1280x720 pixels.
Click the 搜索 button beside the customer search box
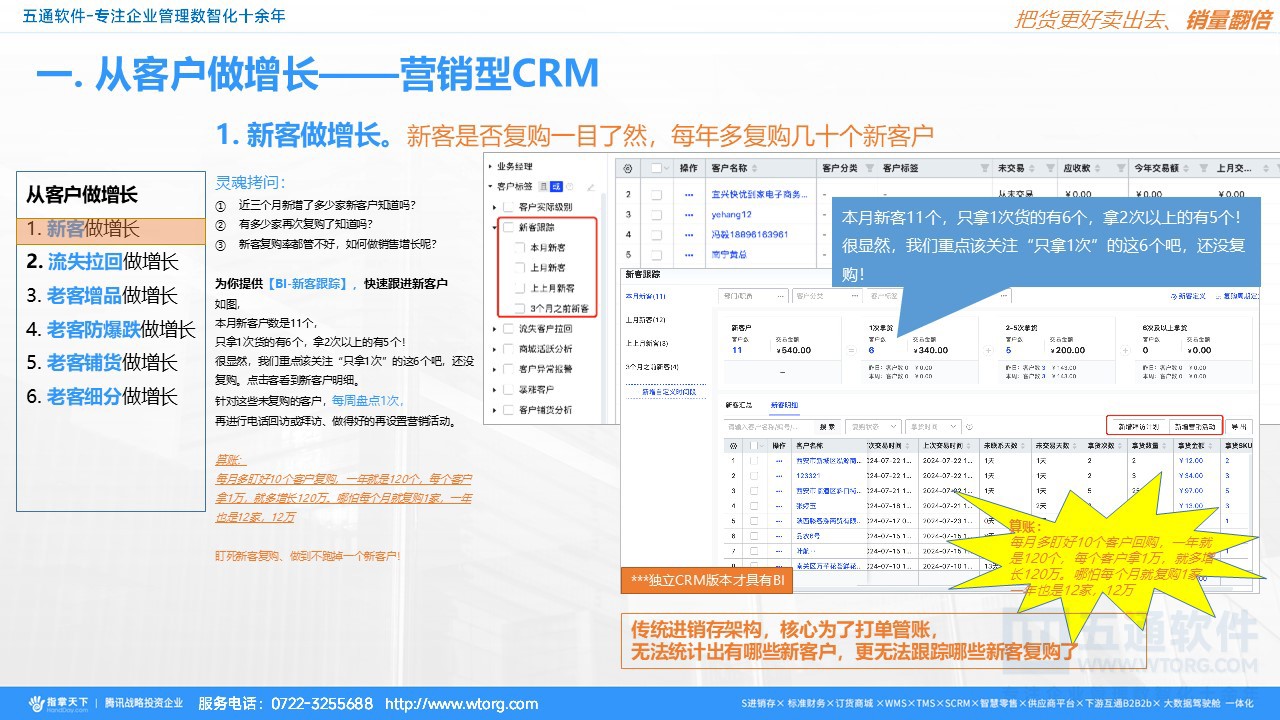828,427
